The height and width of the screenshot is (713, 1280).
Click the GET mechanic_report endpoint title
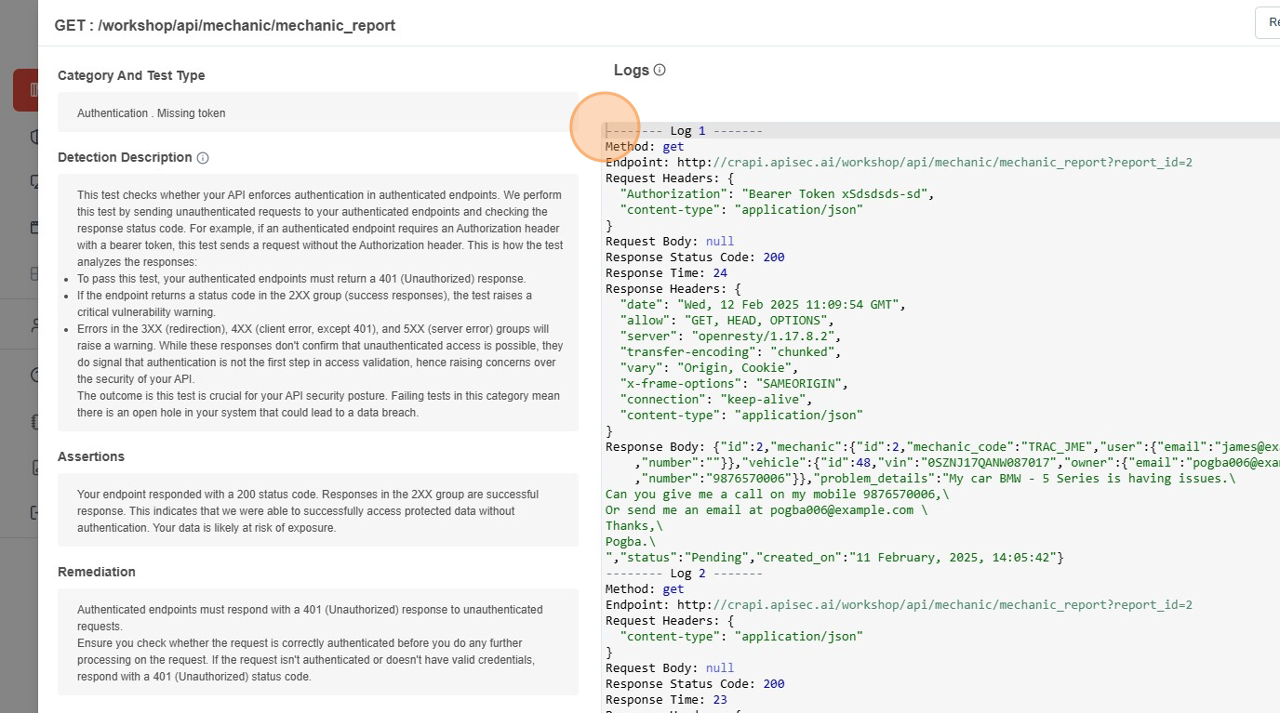pyautogui.click(x=225, y=25)
